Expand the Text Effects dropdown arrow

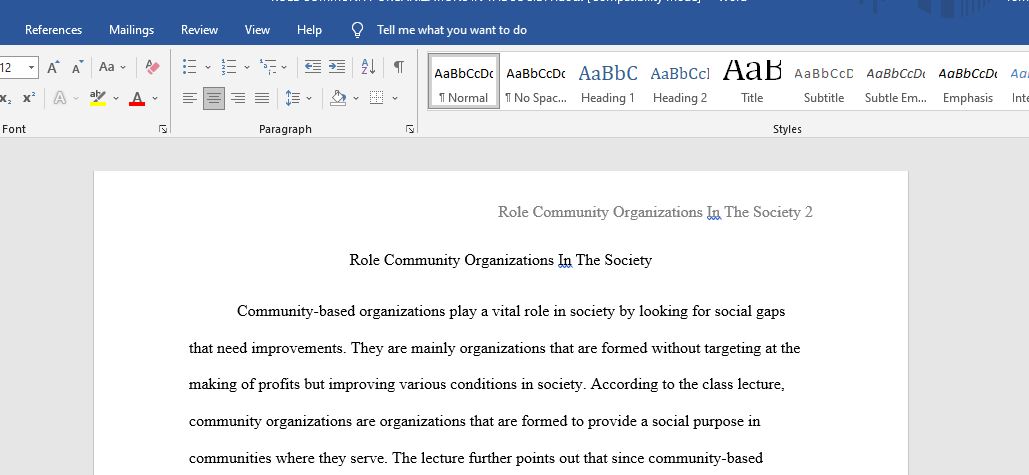76,98
